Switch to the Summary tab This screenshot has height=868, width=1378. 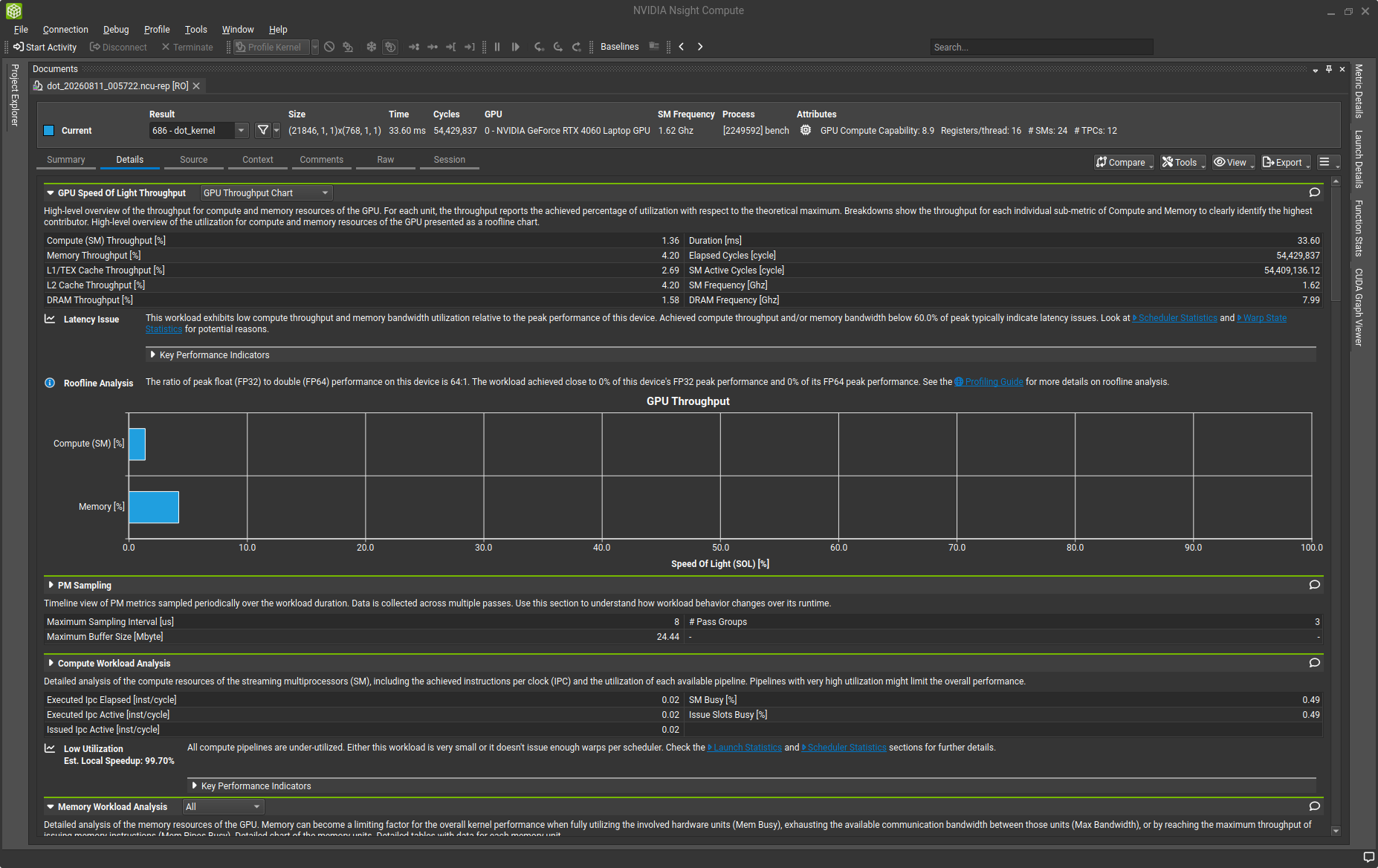point(66,160)
